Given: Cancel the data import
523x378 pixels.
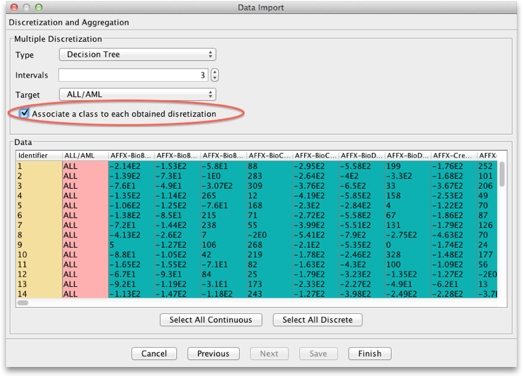Looking at the screenshot, I should 154,353.
